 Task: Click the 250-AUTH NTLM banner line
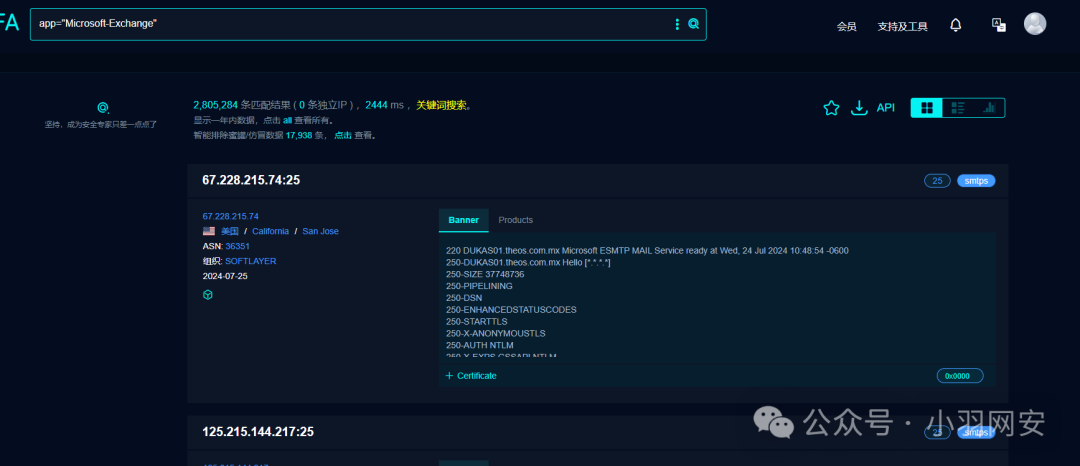pyautogui.click(x=479, y=345)
